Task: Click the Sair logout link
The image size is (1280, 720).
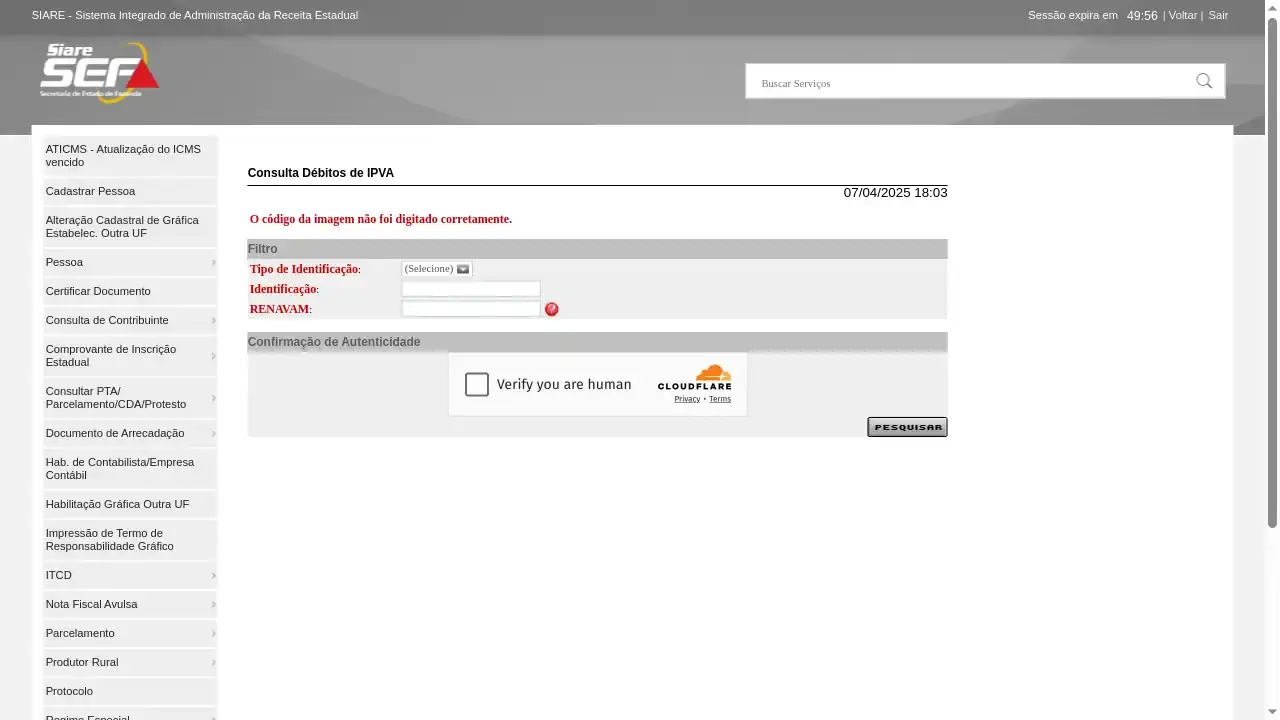Action: (1218, 15)
